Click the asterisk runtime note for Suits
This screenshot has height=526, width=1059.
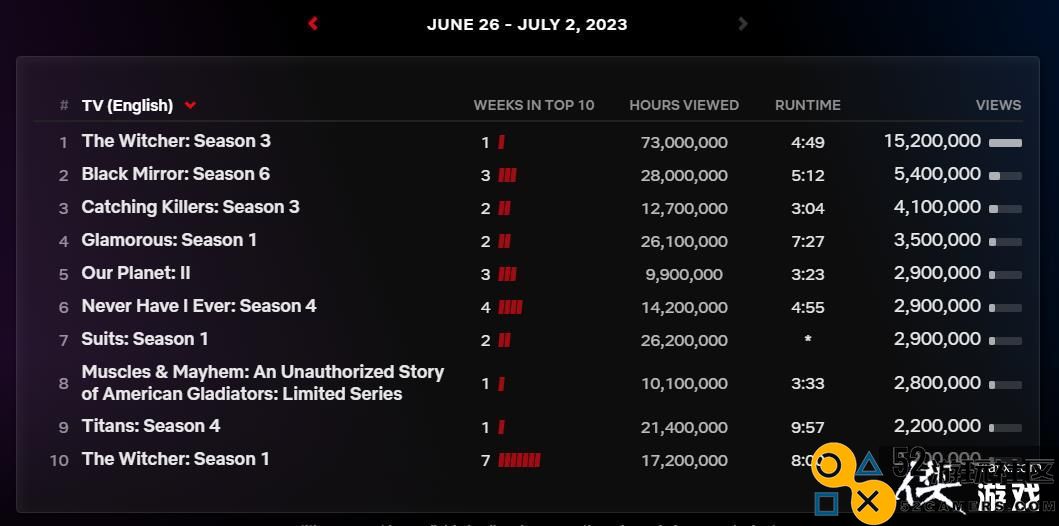pyautogui.click(x=808, y=339)
